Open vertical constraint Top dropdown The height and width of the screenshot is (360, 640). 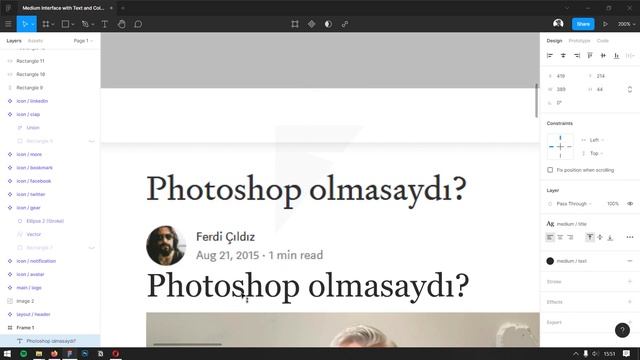click(x=596, y=153)
